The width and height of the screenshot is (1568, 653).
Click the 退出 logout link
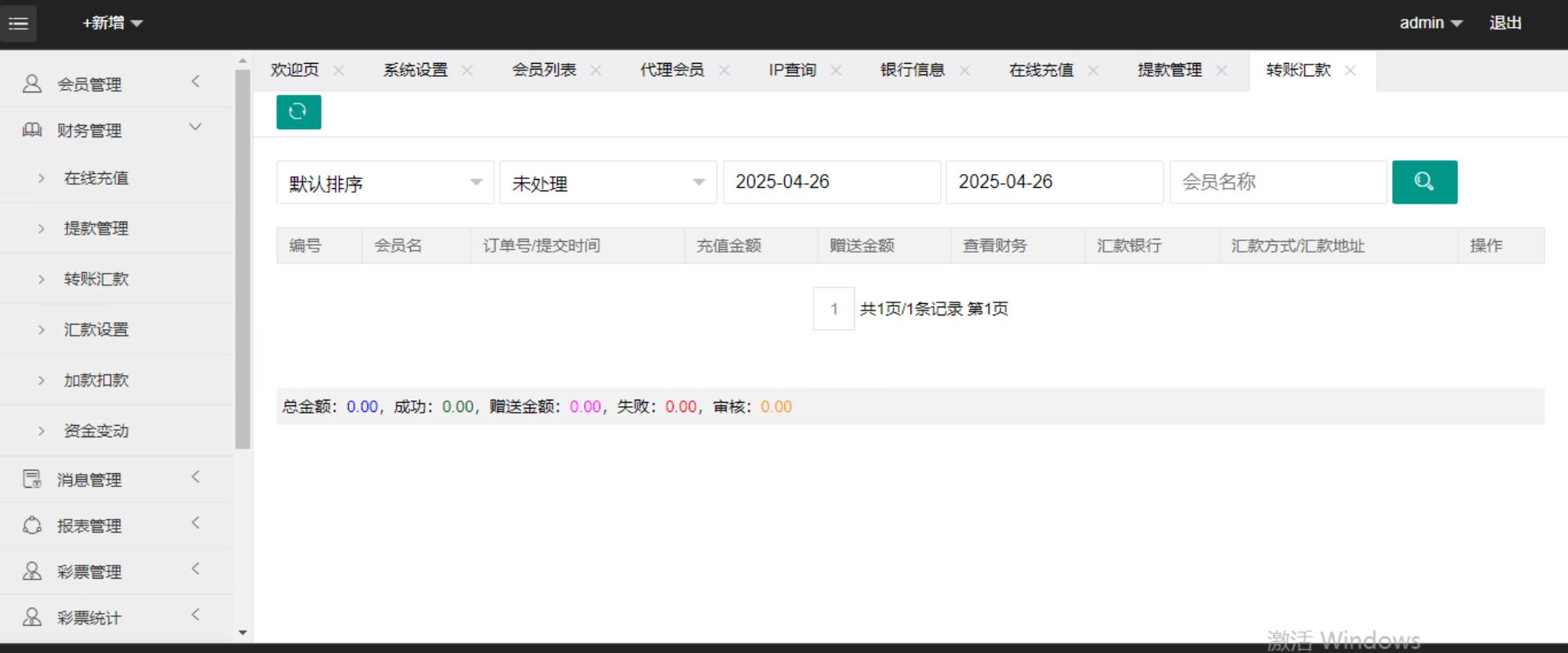coord(1504,23)
